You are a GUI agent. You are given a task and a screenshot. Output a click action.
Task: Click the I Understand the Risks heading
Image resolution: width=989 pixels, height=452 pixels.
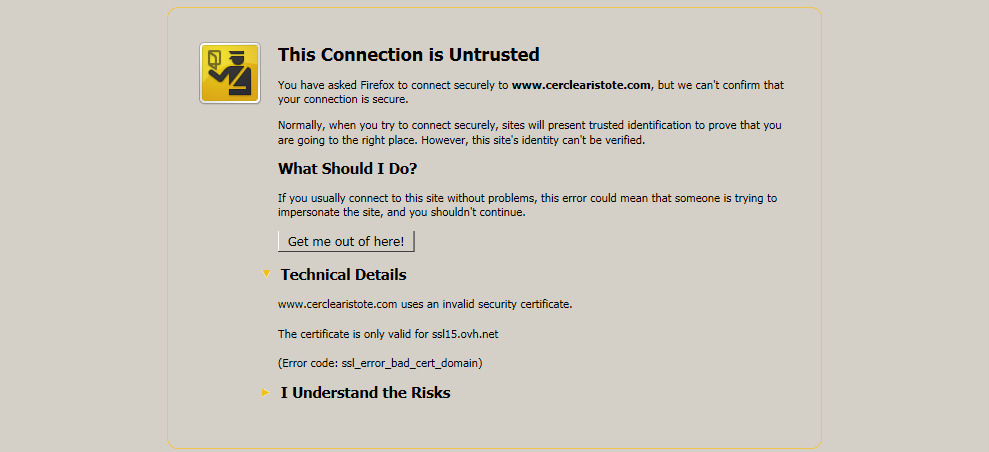[x=365, y=393]
